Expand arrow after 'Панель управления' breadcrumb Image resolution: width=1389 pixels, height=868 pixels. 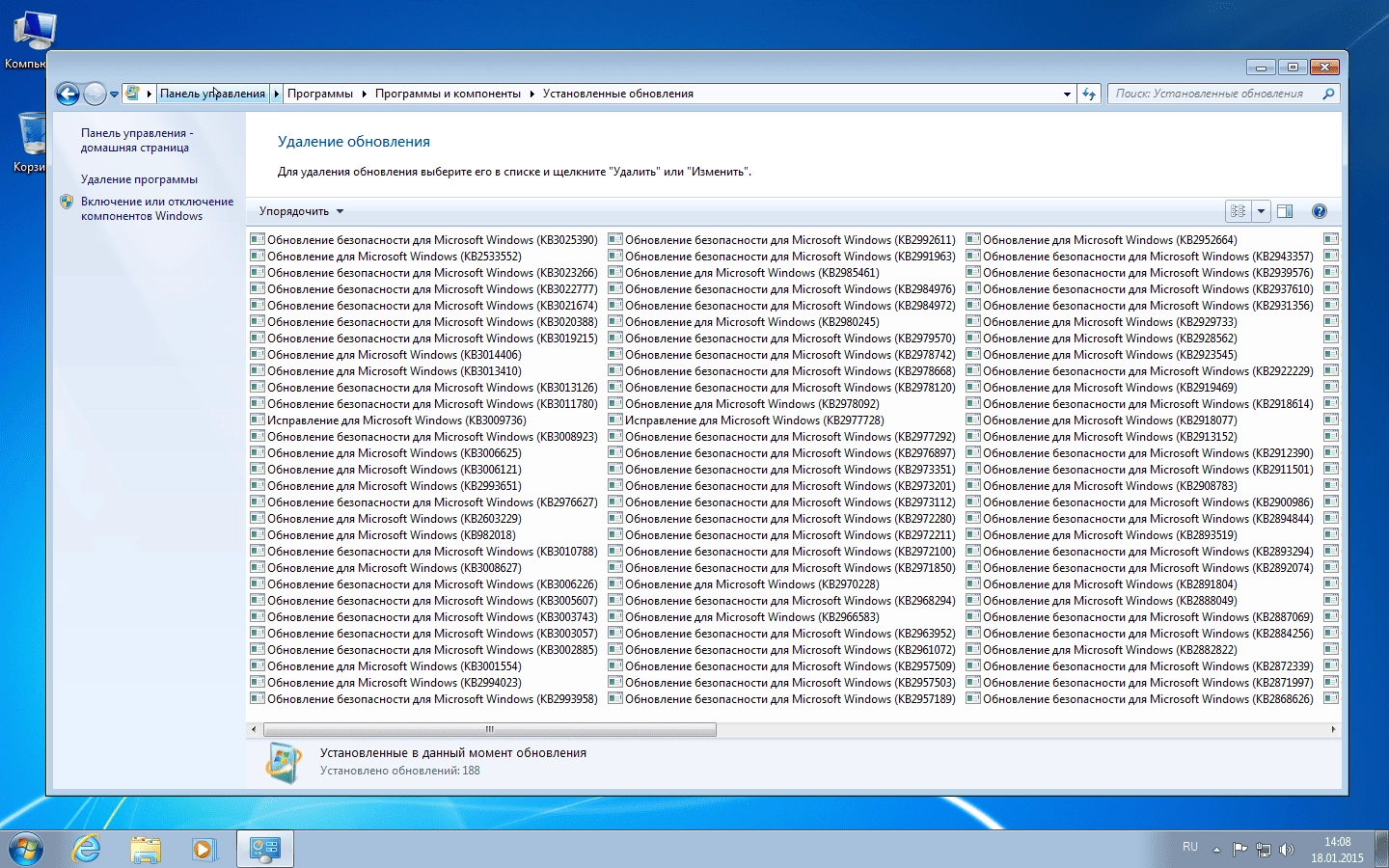pyautogui.click(x=277, y=94)
